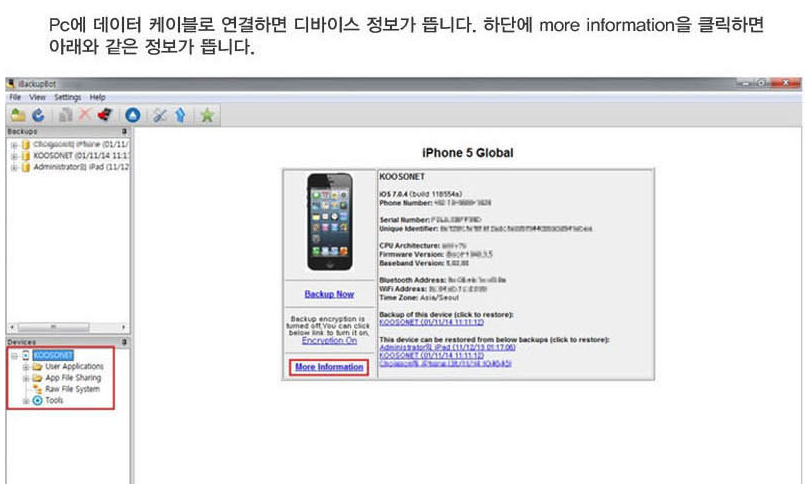The height and width of the screenshot is (484, 808).
Task: Click the blue upward arrow toolbar icon
Action: pyautogui.click(x=180, y=115)
